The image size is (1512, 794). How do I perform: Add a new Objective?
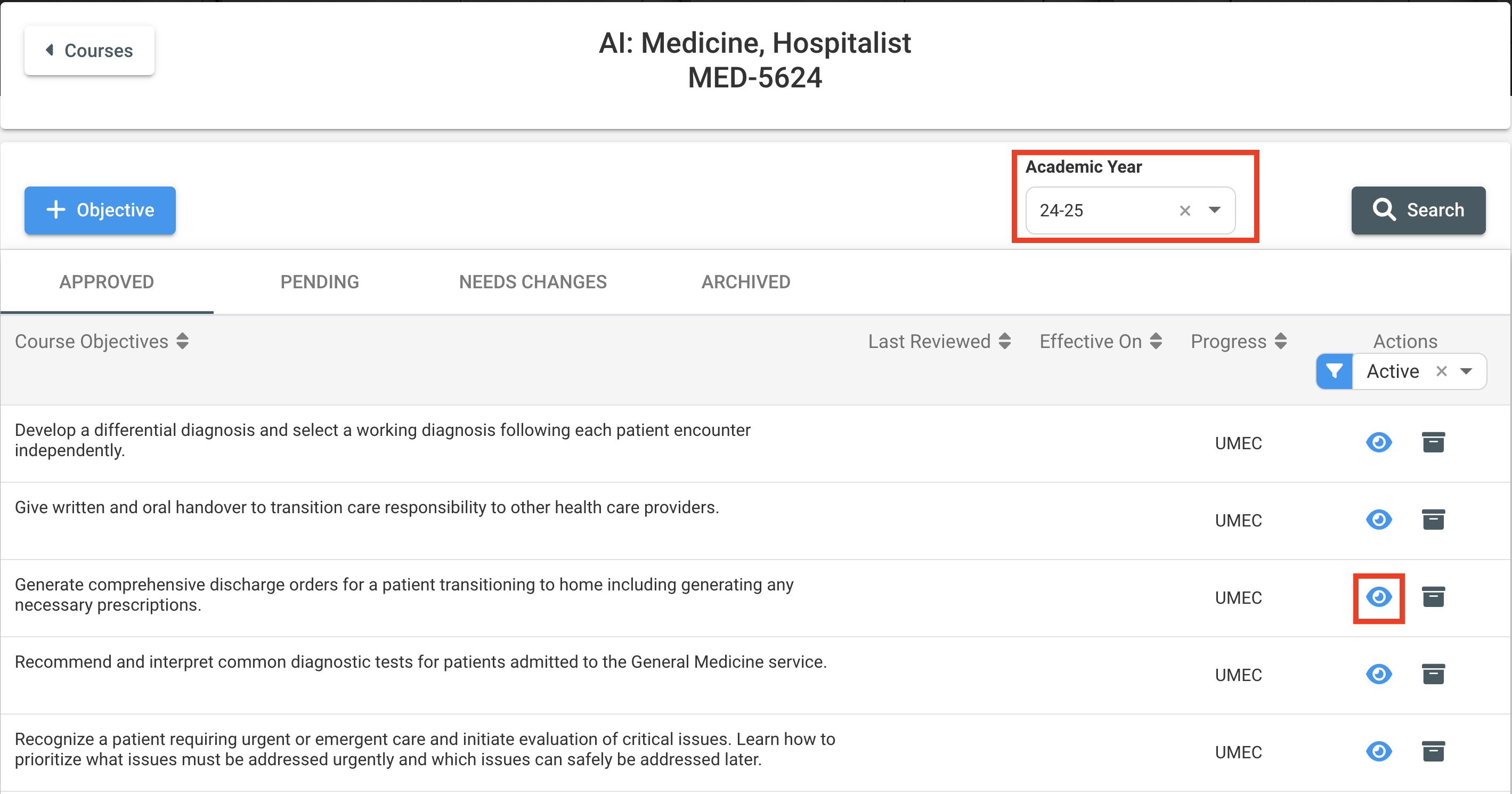click(x=100, y=210)
